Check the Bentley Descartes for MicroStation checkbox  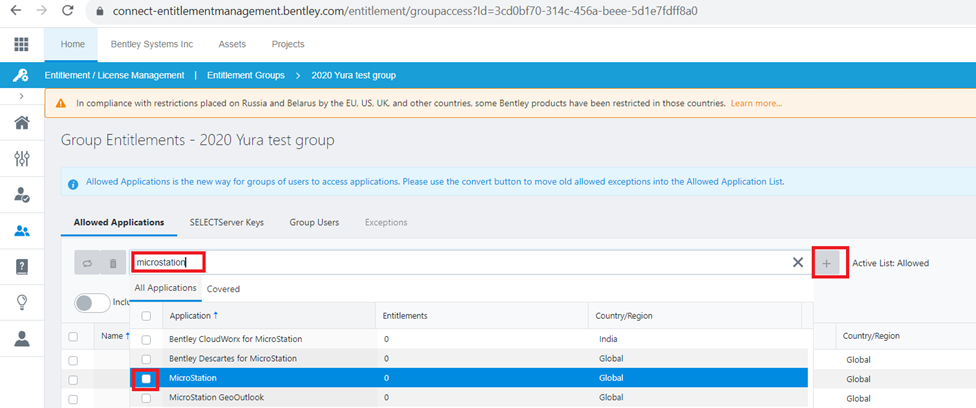tap(146, 358)
